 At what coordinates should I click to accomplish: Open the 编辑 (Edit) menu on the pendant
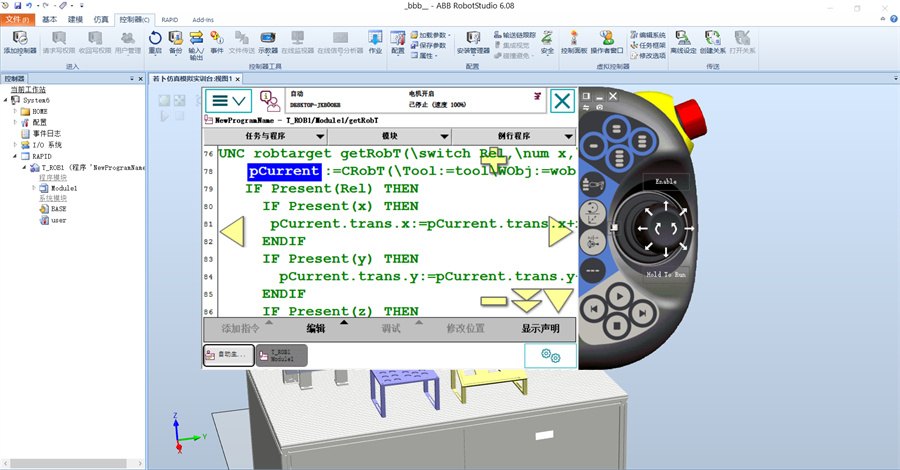316,329
